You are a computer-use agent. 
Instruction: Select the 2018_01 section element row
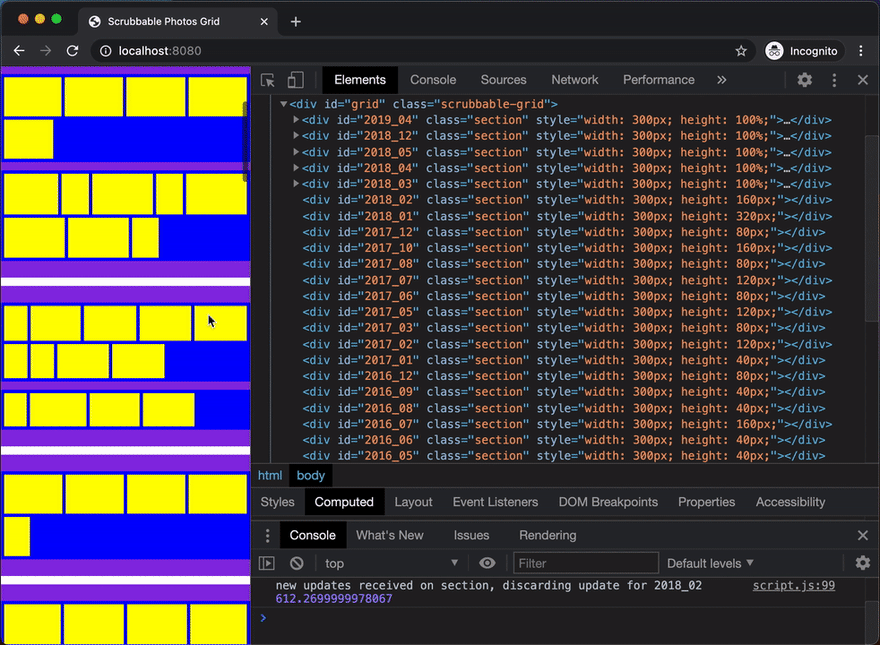click(567, 216)
